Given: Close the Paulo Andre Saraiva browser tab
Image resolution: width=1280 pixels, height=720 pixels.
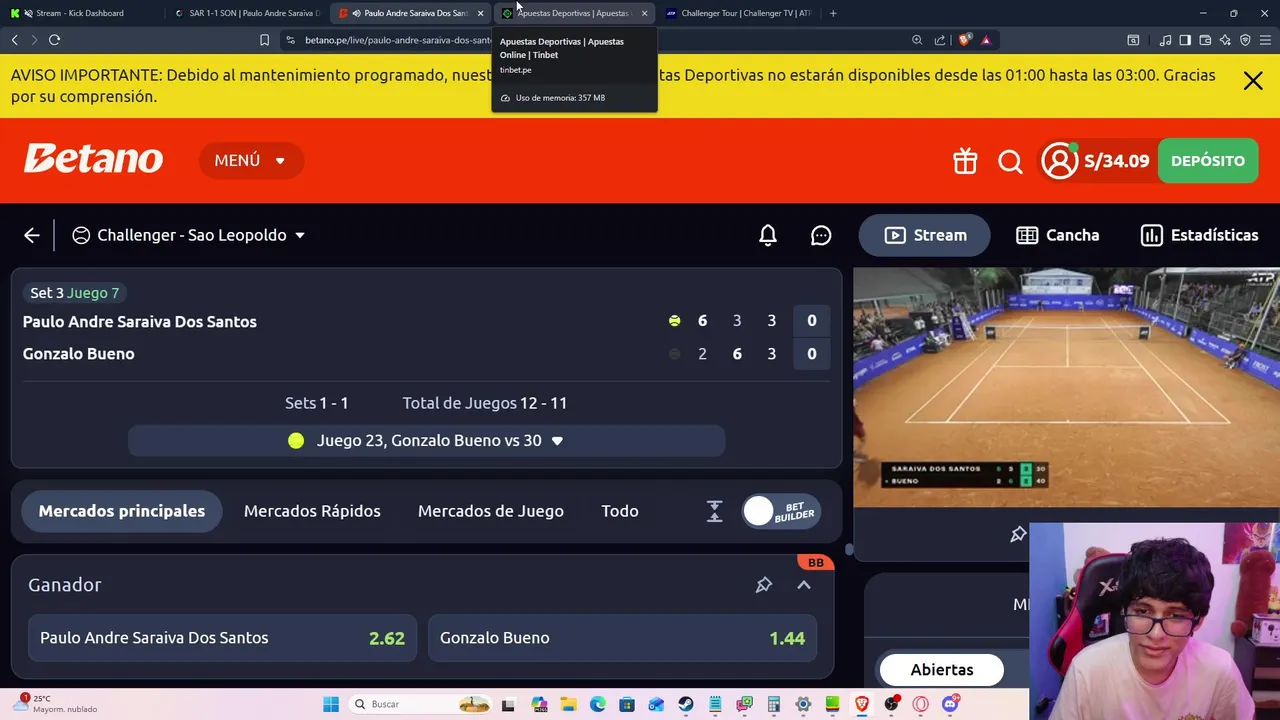Looking at the screenshot, I should (481, 13).
